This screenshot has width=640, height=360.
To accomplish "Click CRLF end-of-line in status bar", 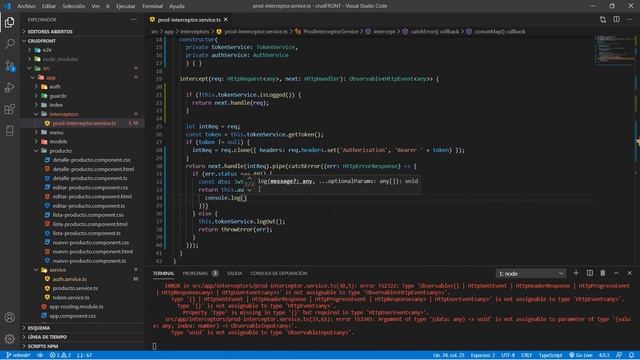I will pyautogui.click(x=527, y=355).
